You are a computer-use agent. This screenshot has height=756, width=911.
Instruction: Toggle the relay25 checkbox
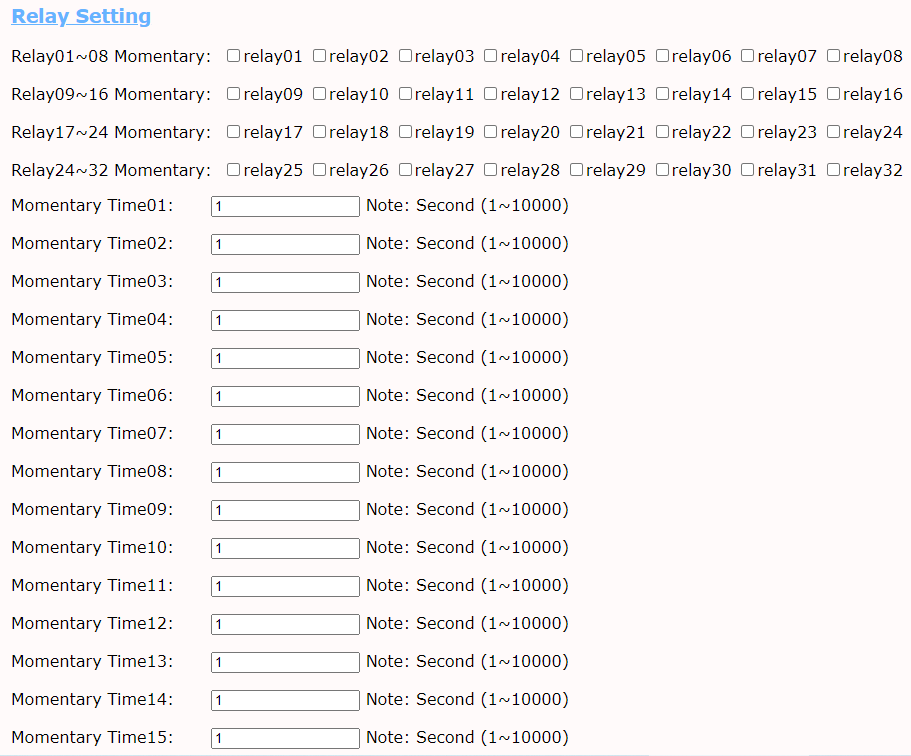pos(234,170)
